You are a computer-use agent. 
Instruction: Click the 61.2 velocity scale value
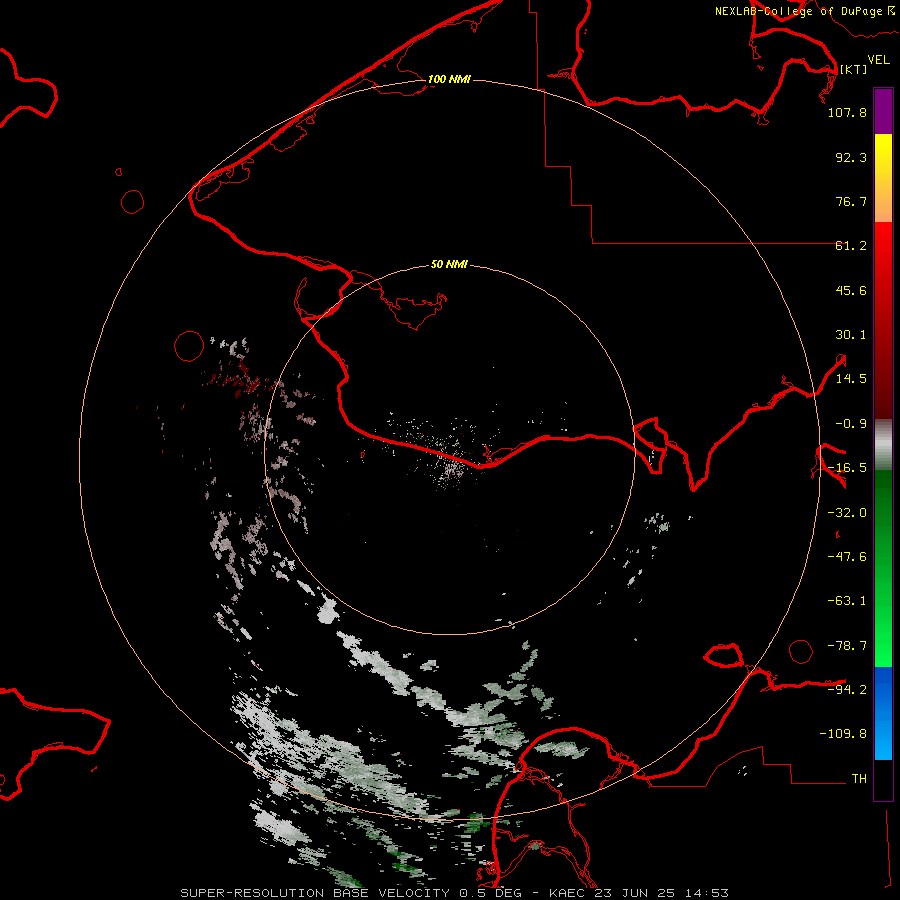(x=851, y=246)
